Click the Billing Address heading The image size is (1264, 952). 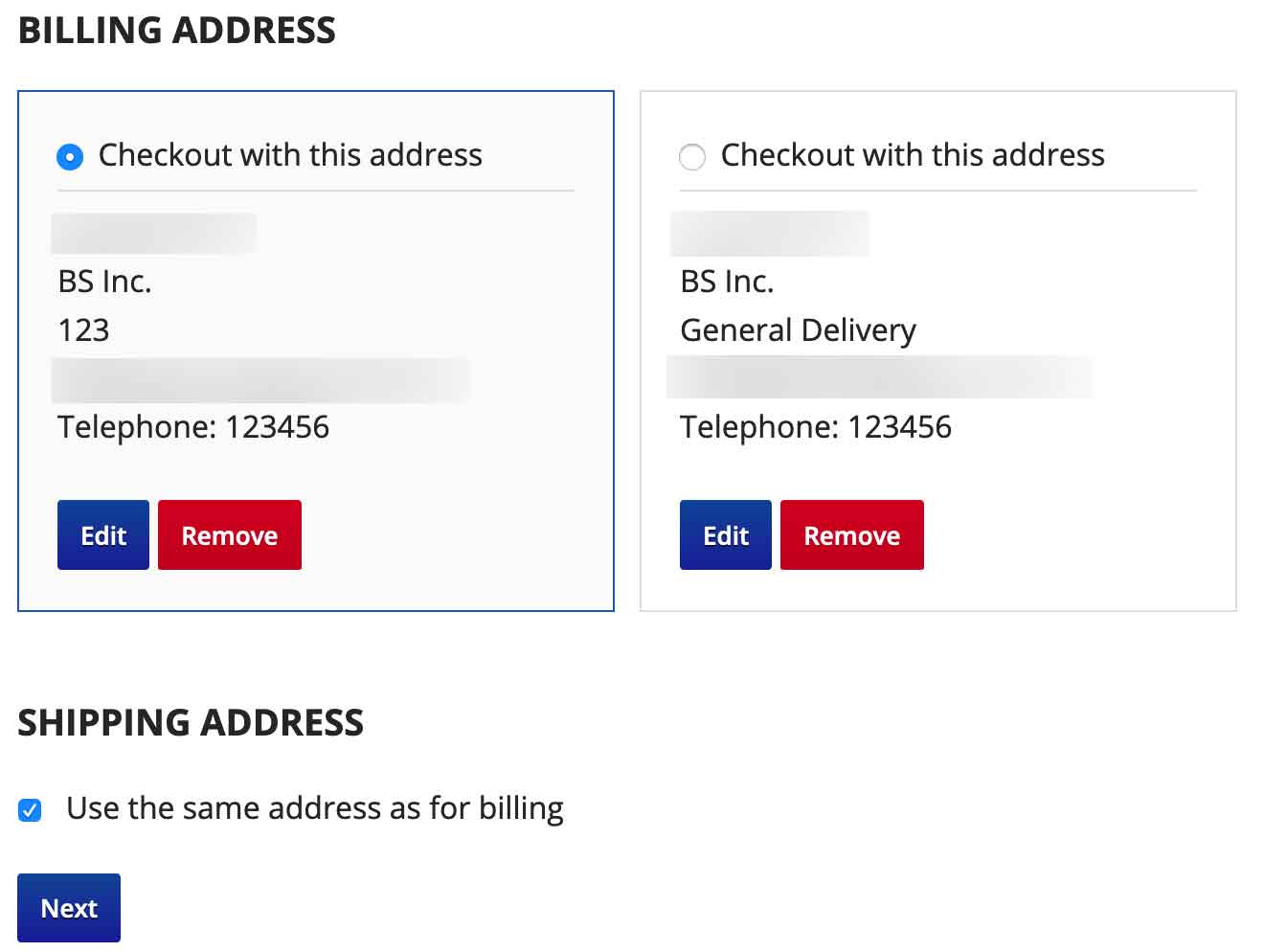point(177,31)
